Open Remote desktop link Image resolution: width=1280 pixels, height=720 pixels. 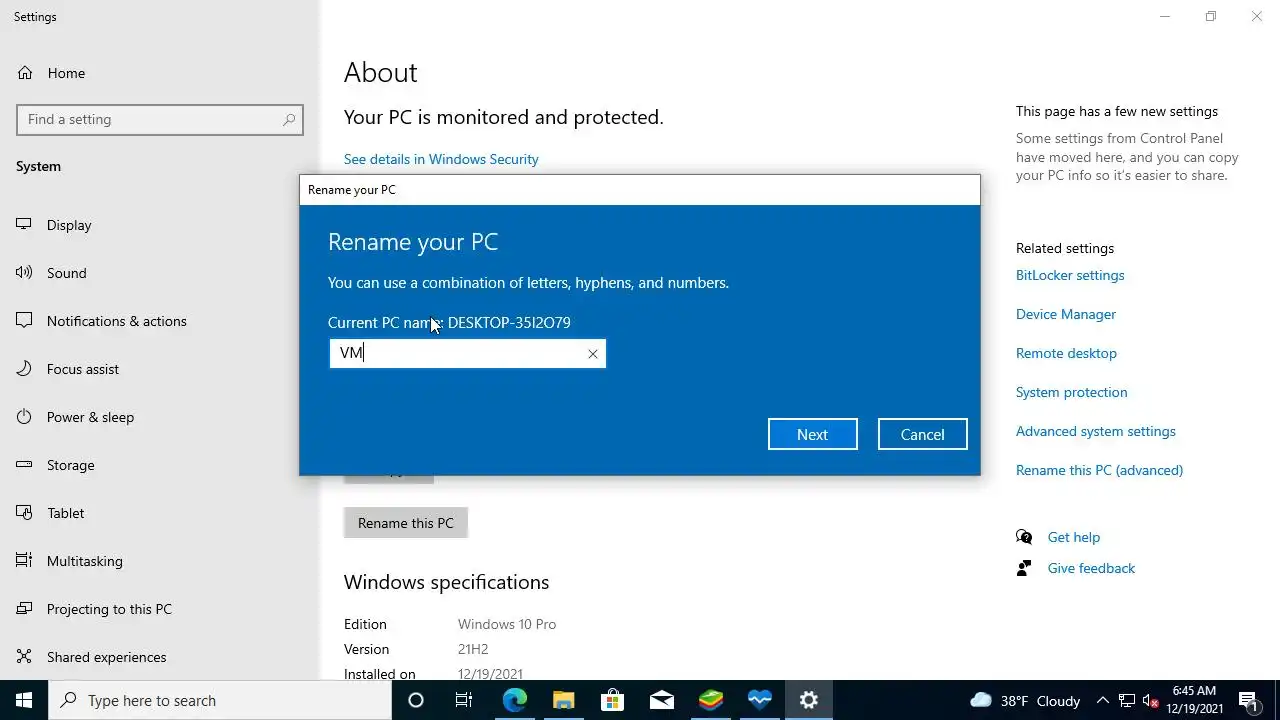[x=1066, y=353]
